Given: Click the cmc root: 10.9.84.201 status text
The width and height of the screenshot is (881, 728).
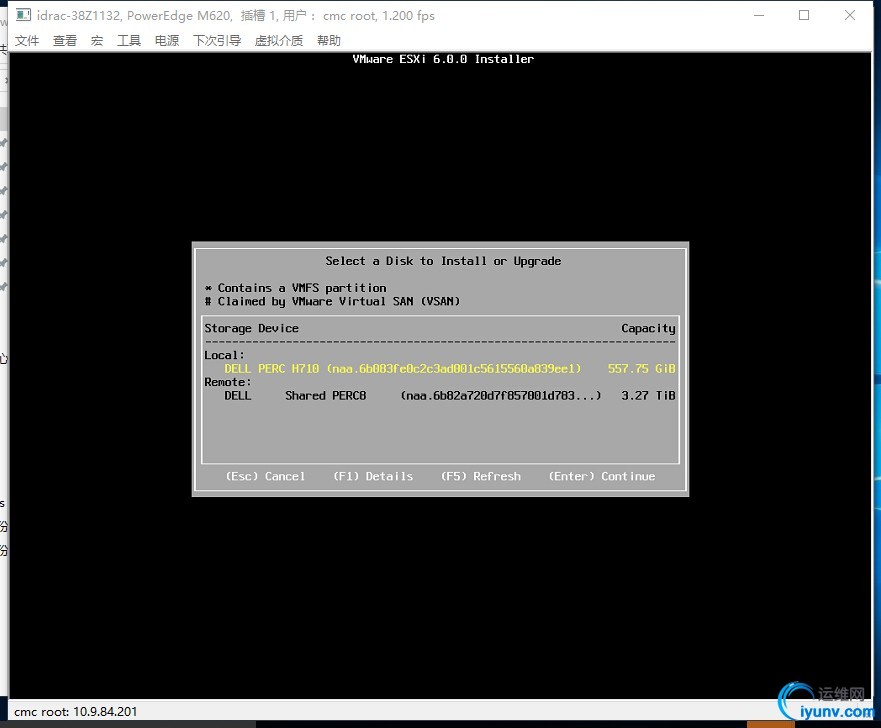Looking at the screenshot, I should click(75, 712).
